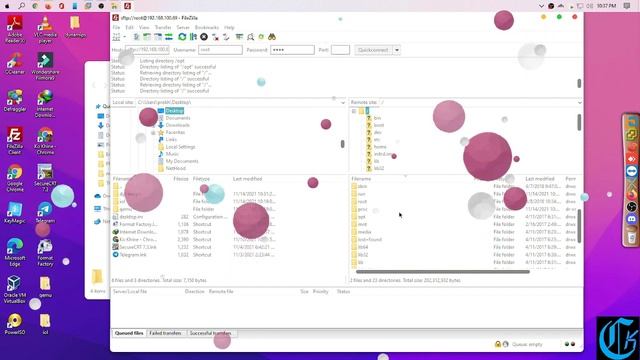Open the Server menu
The height and width of the screenshot is (360, 640).
(183, 27)
